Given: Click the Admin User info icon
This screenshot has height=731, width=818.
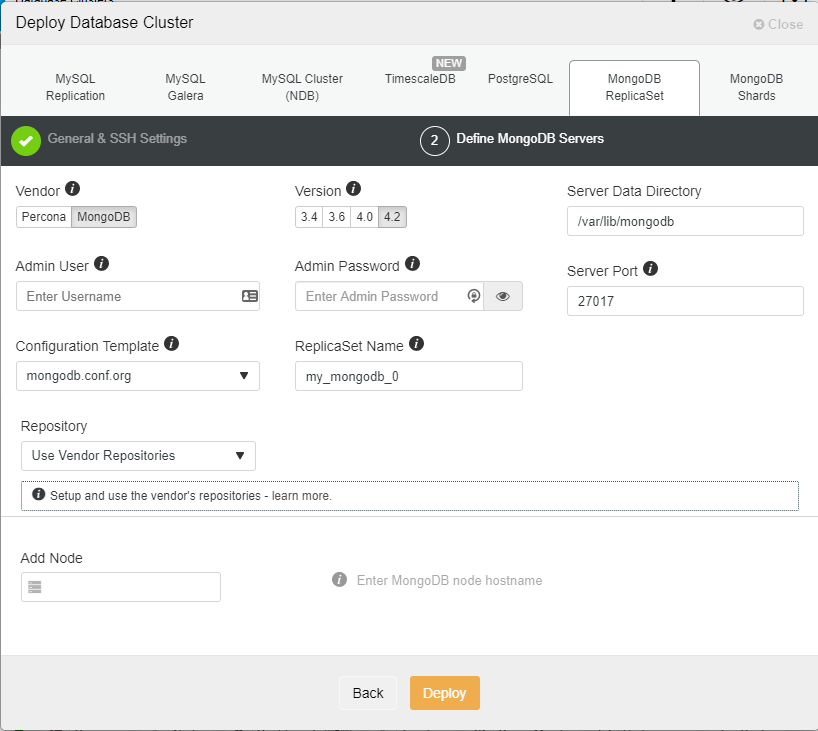Looking at the screenshot, I should (101, 264).
